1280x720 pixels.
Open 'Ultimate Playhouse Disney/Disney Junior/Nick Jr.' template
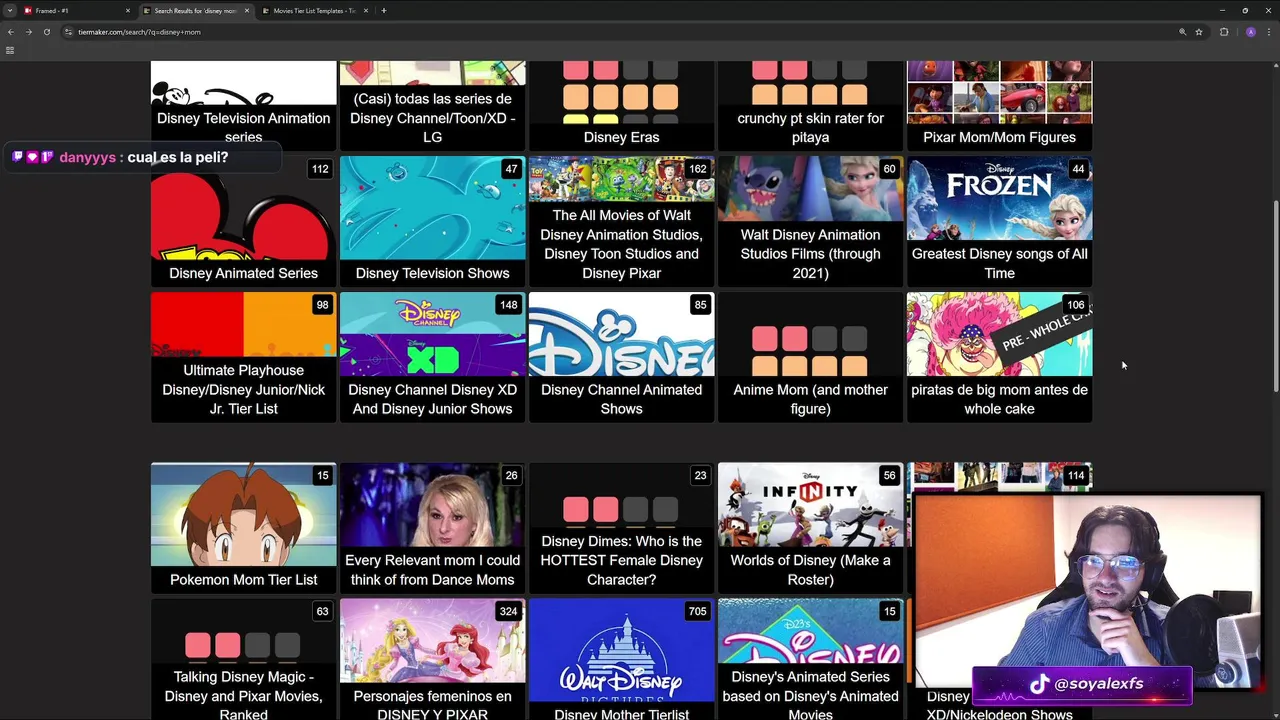click(x=243, y=357)
